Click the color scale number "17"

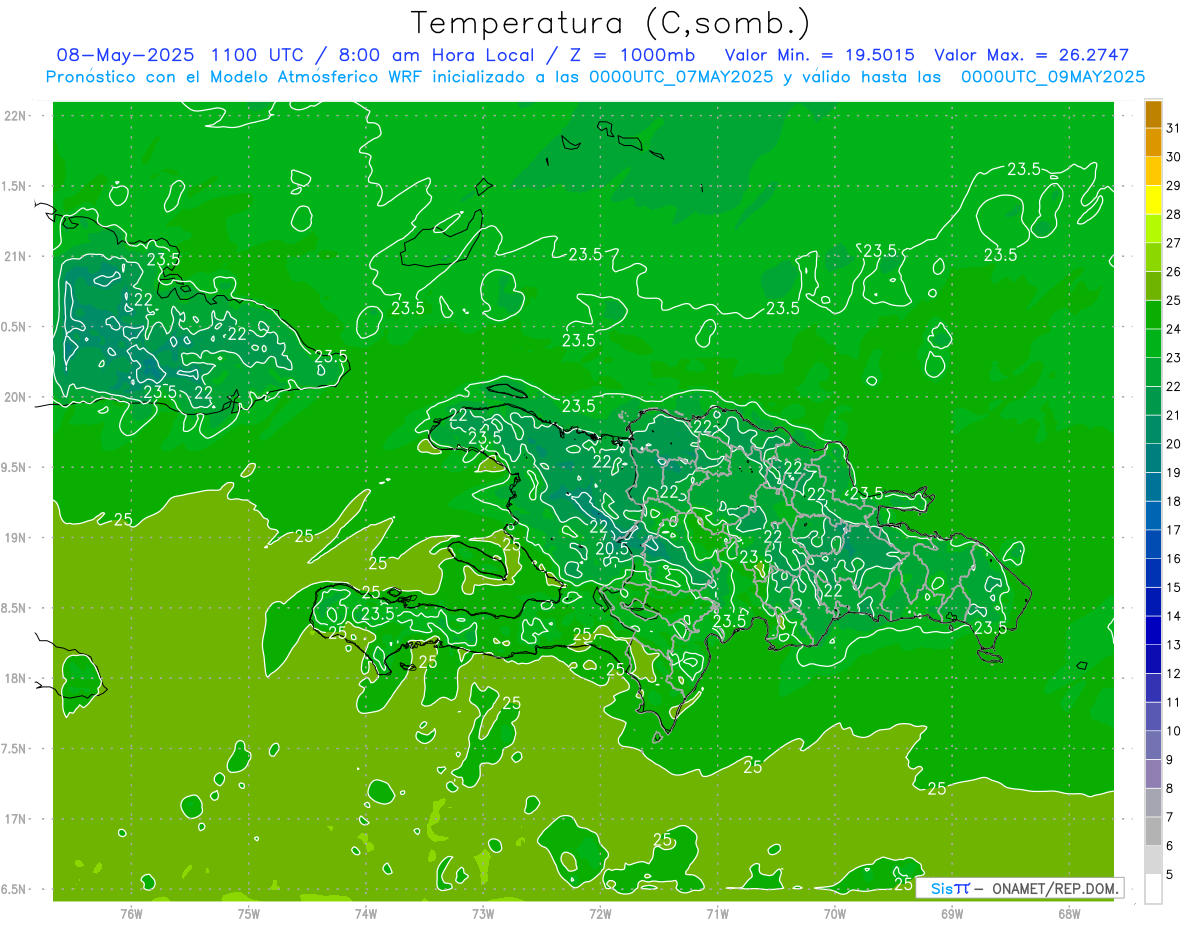click(x=1174, y=529)
